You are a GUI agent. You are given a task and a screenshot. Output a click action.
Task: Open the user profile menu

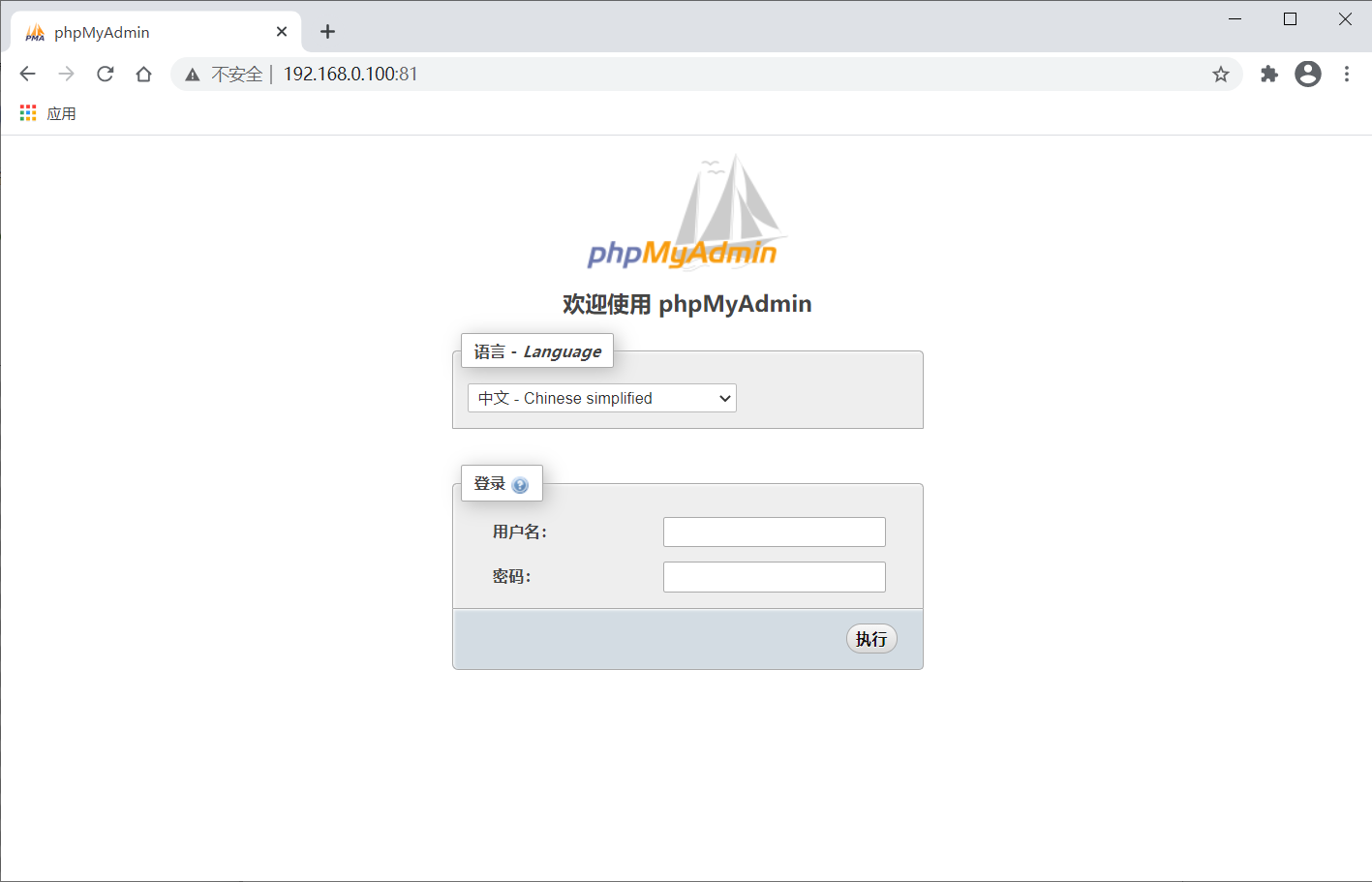click(1308, 74)
